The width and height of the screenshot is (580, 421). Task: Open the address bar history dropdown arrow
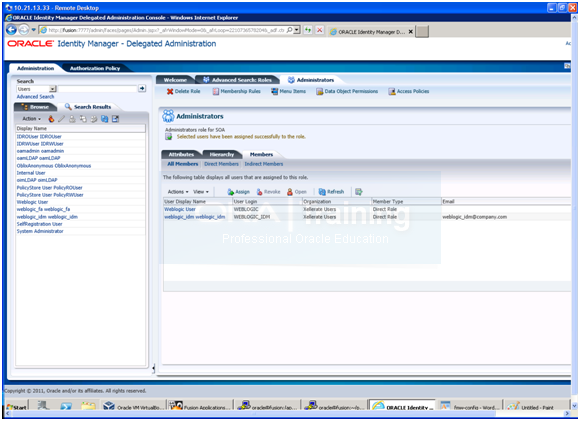coord(297,30)
